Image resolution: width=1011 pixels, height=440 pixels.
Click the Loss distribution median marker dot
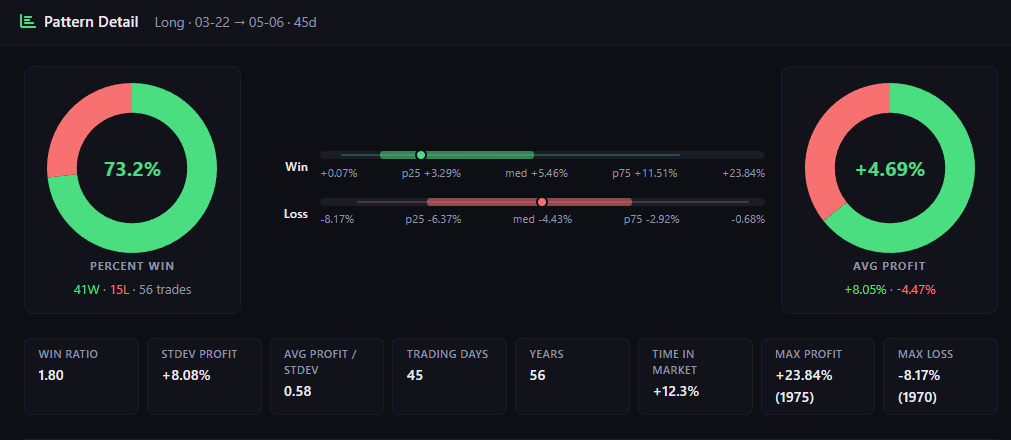tap(542, 202)
